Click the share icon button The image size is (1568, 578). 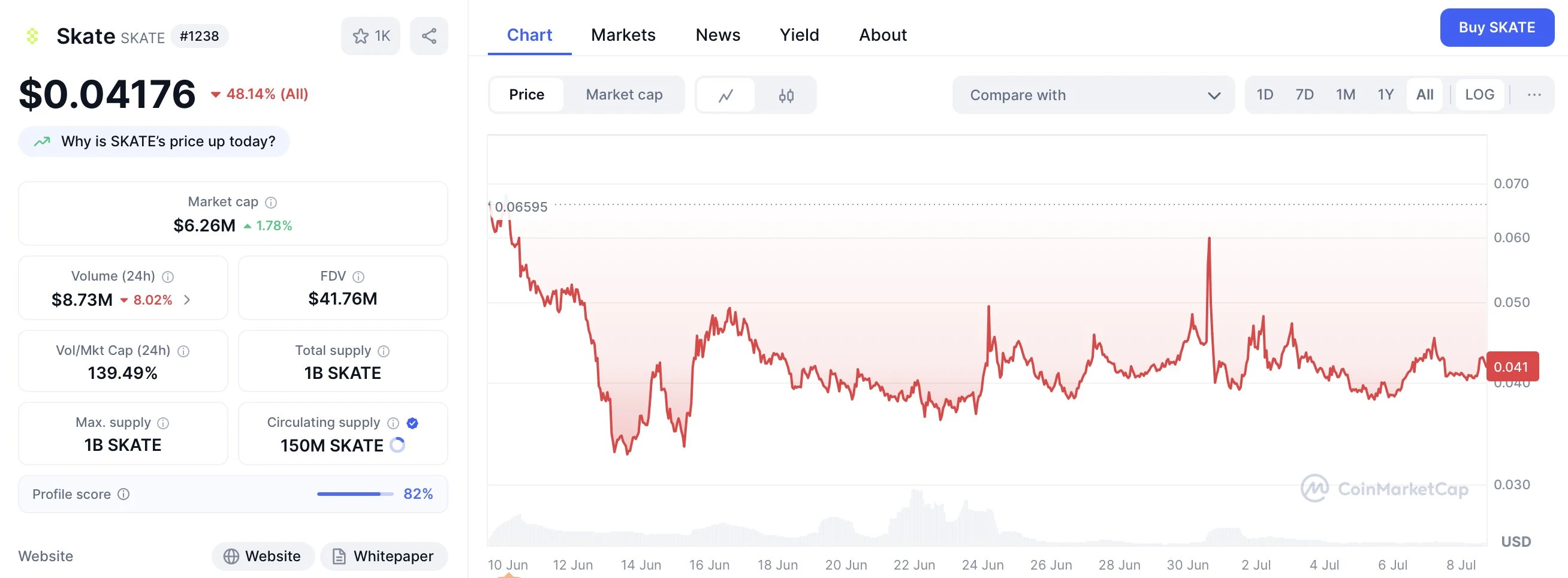(x=429, y=37)
